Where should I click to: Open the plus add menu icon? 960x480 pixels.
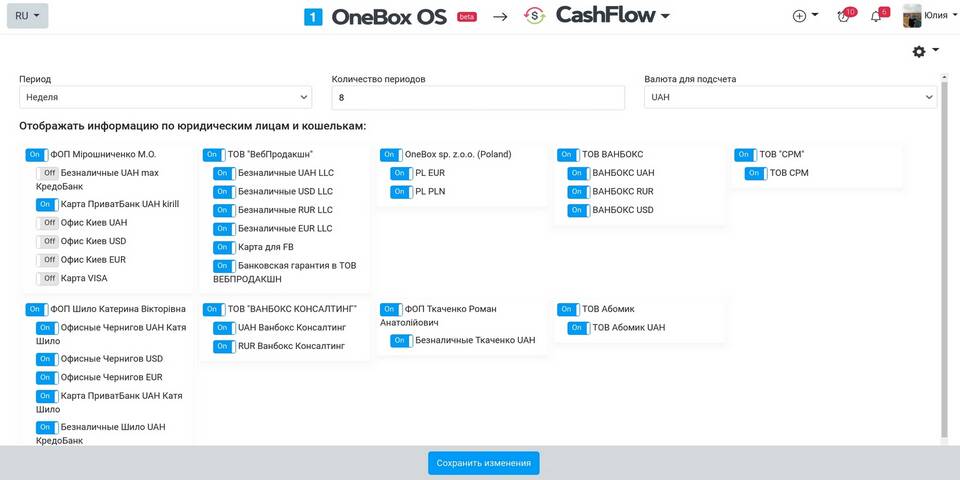tap(799, 17)
